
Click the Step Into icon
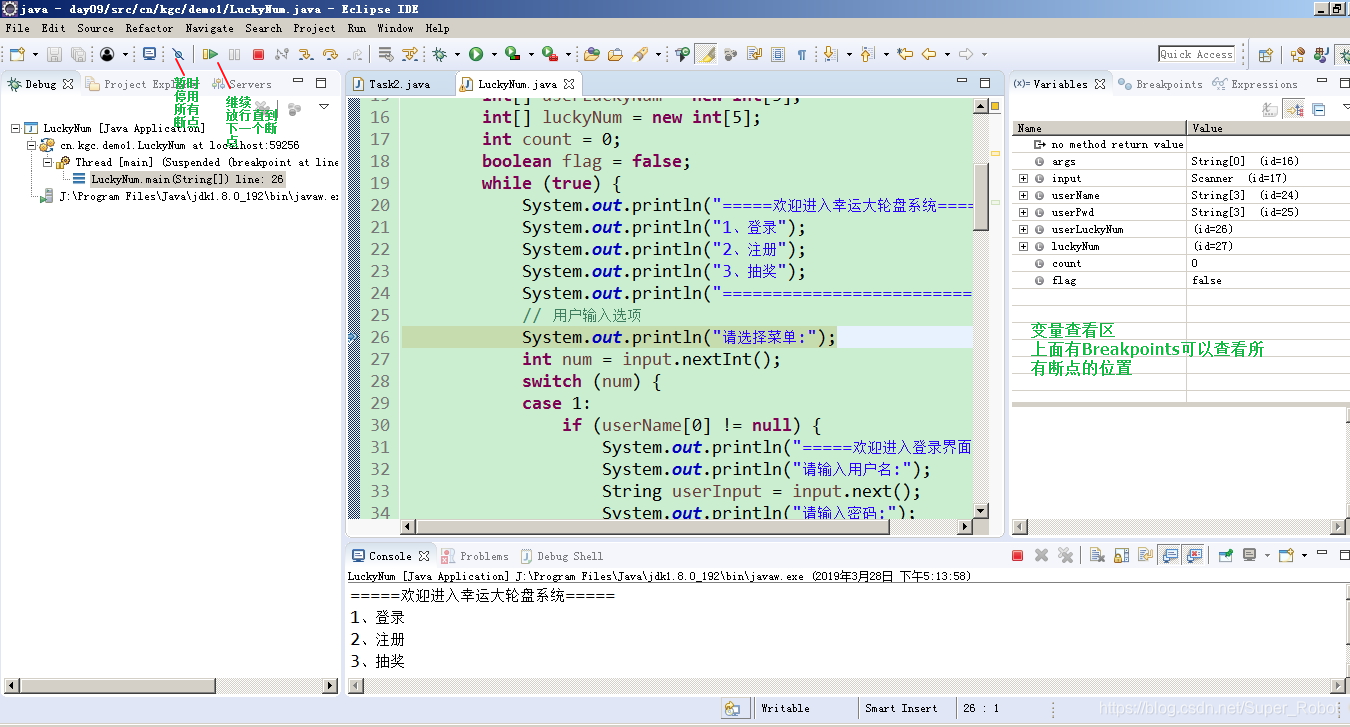pos(306,54)
